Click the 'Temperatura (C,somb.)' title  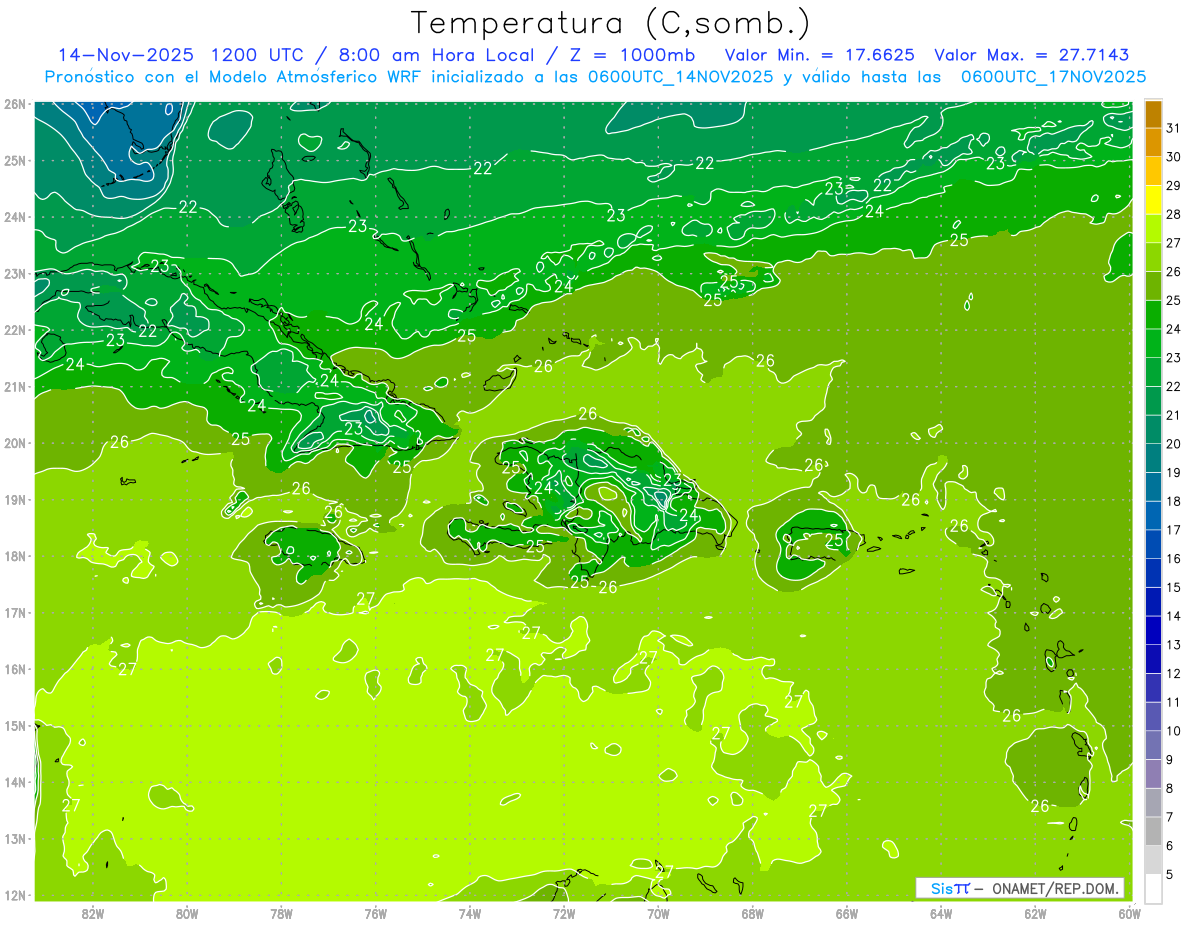click(x=611, y=23)
